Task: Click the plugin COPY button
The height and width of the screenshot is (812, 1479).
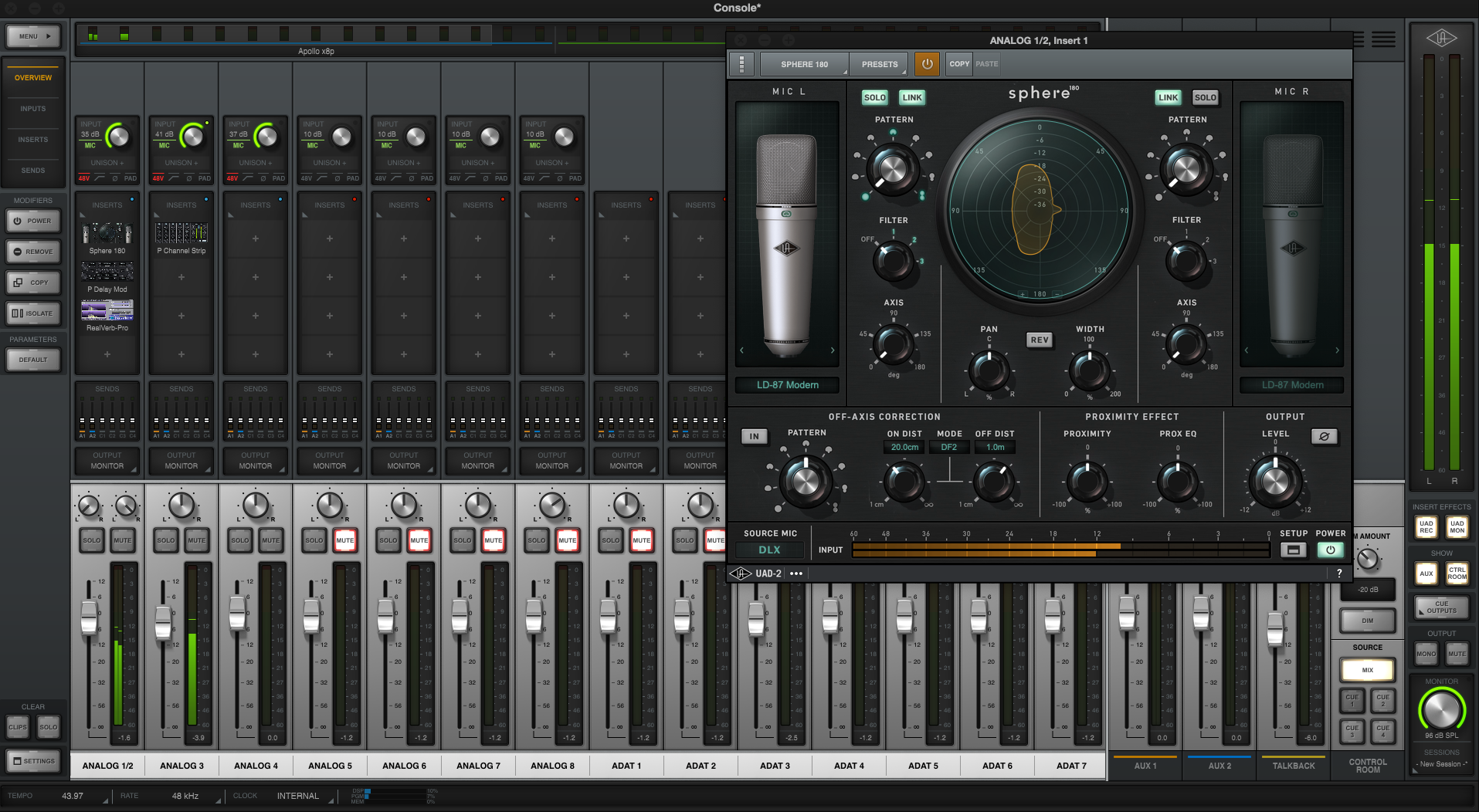Action: (959, 64)
